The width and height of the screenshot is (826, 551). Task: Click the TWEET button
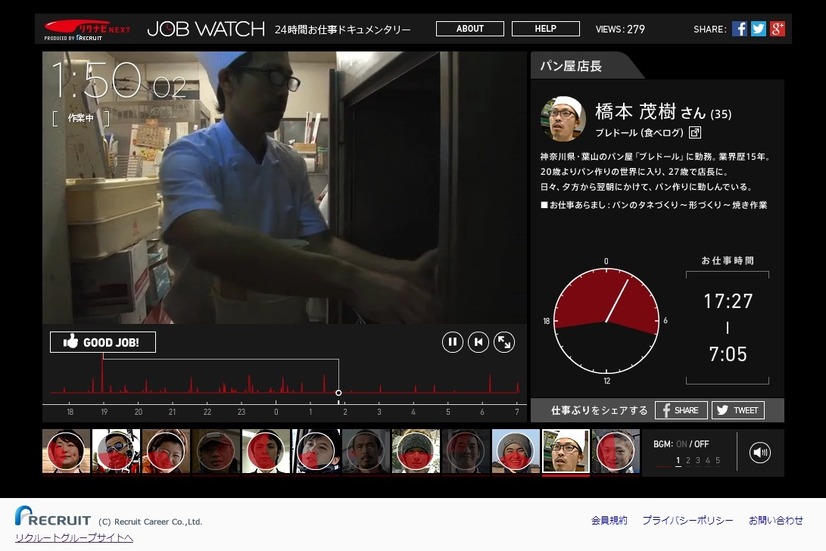pyautogui.click(x=738, y=410)
